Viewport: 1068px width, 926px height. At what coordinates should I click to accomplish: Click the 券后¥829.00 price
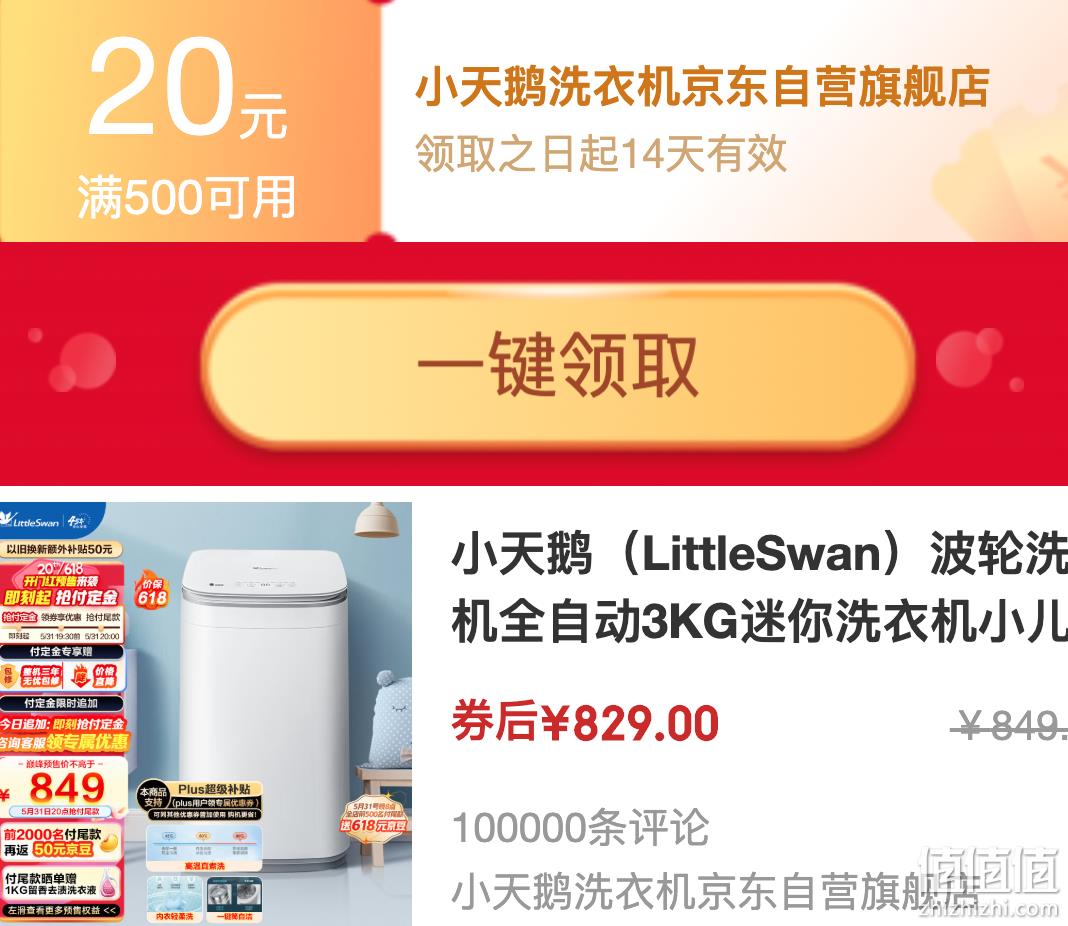(x=585, y=722)
